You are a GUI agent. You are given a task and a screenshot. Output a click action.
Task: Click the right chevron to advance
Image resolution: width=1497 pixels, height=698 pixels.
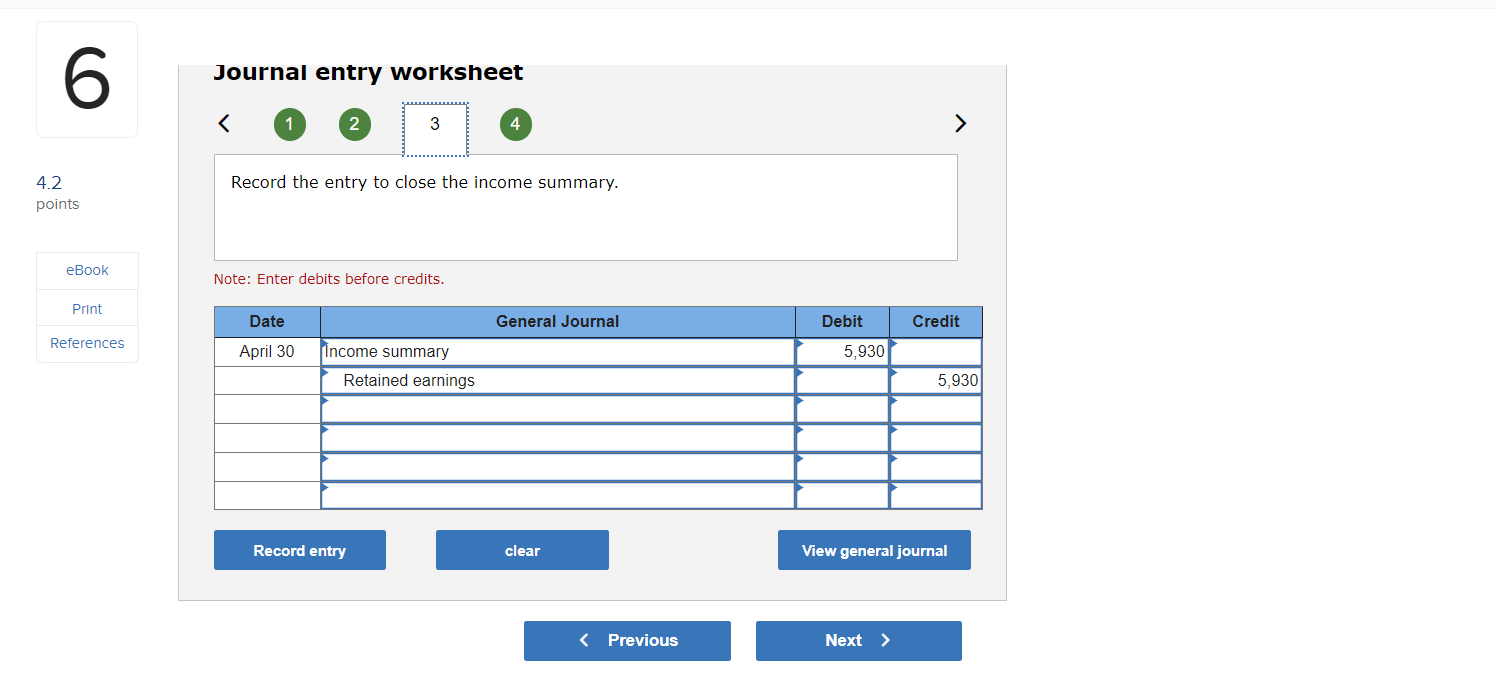tap(960, 123)
